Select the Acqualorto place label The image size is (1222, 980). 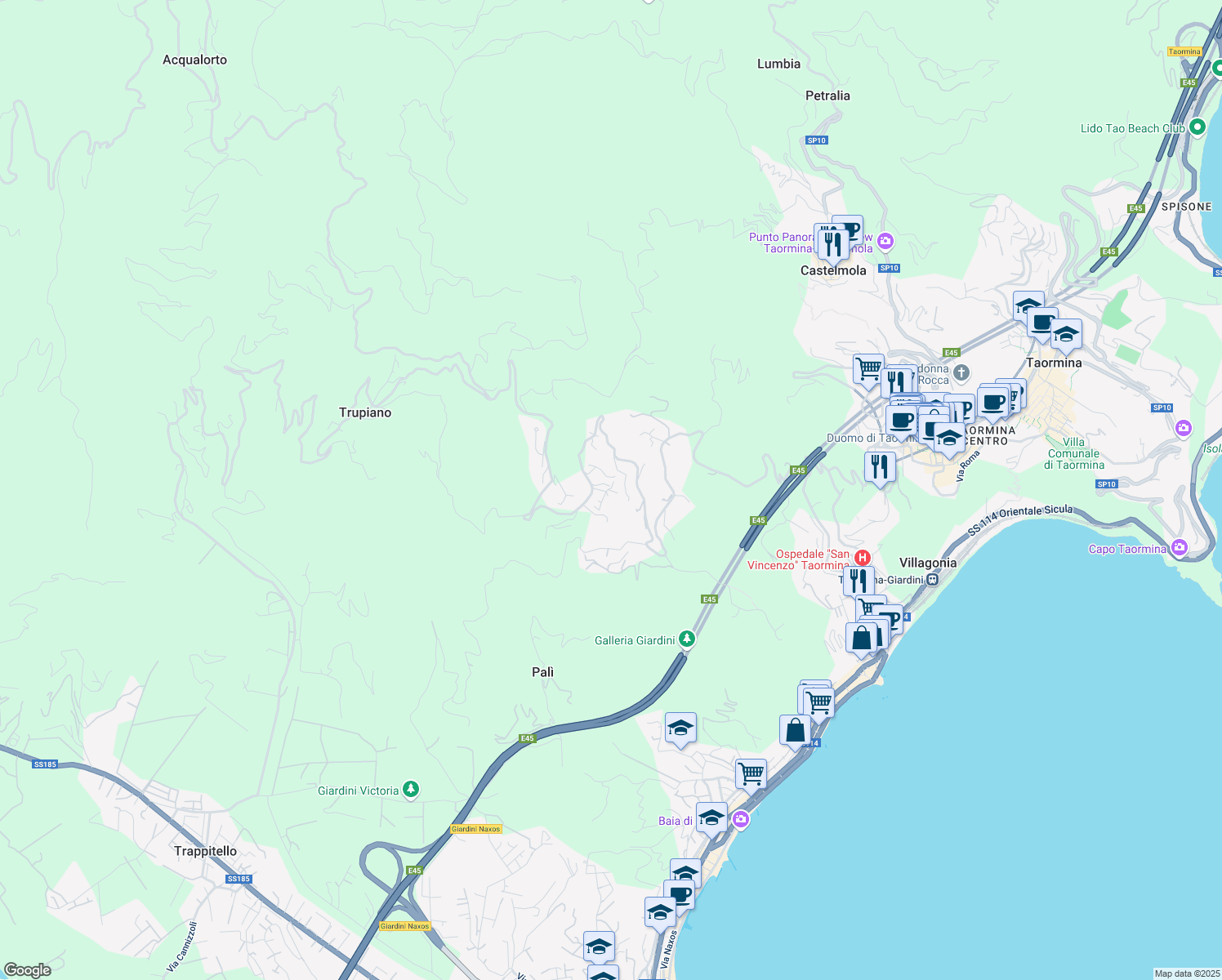pos(194,60)
